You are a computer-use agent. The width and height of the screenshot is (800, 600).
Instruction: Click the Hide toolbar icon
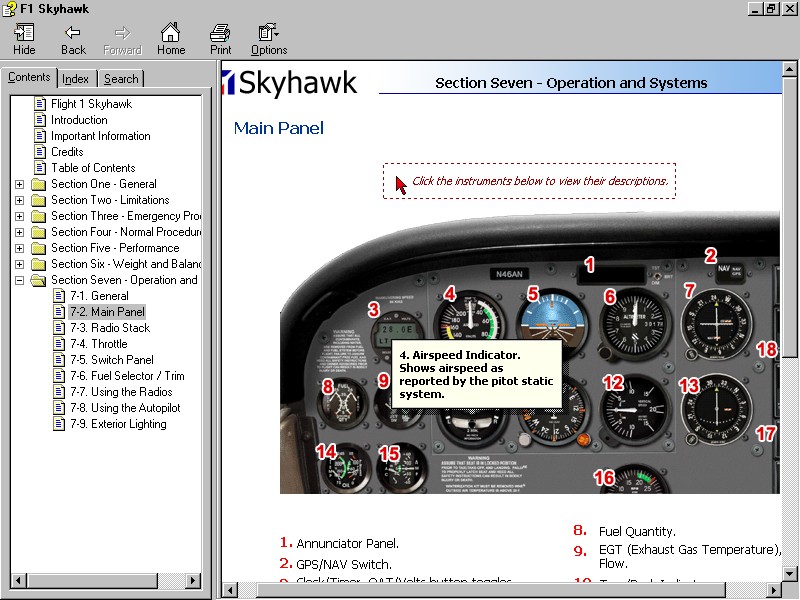click(x=24, y=39)
